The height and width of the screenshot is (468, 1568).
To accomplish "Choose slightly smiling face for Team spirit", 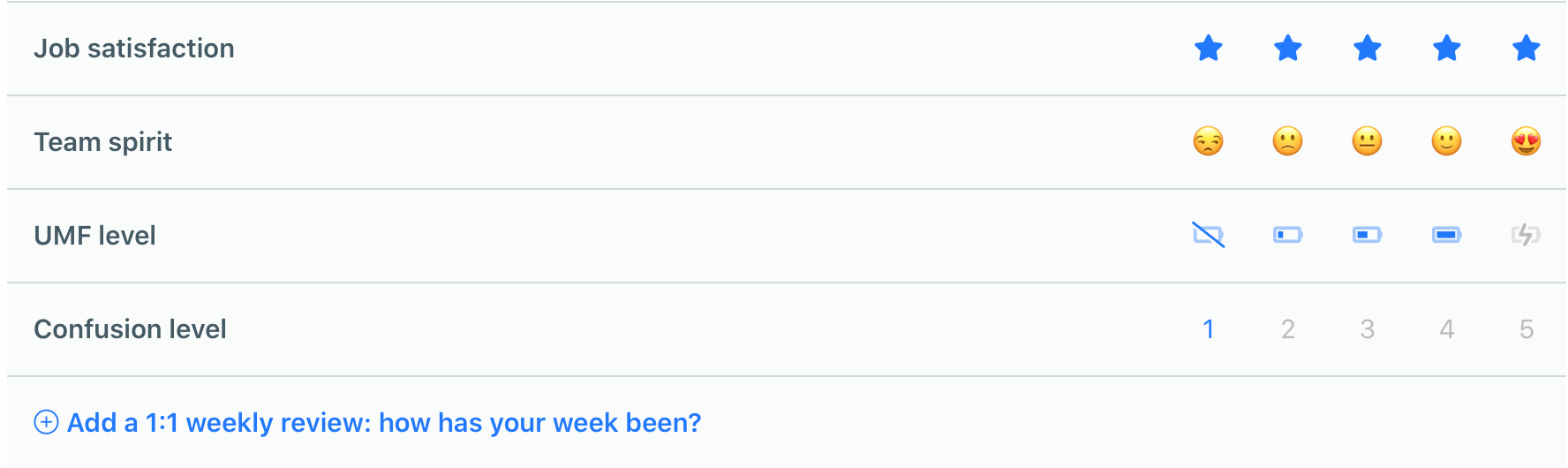I will pos(1446,141).
